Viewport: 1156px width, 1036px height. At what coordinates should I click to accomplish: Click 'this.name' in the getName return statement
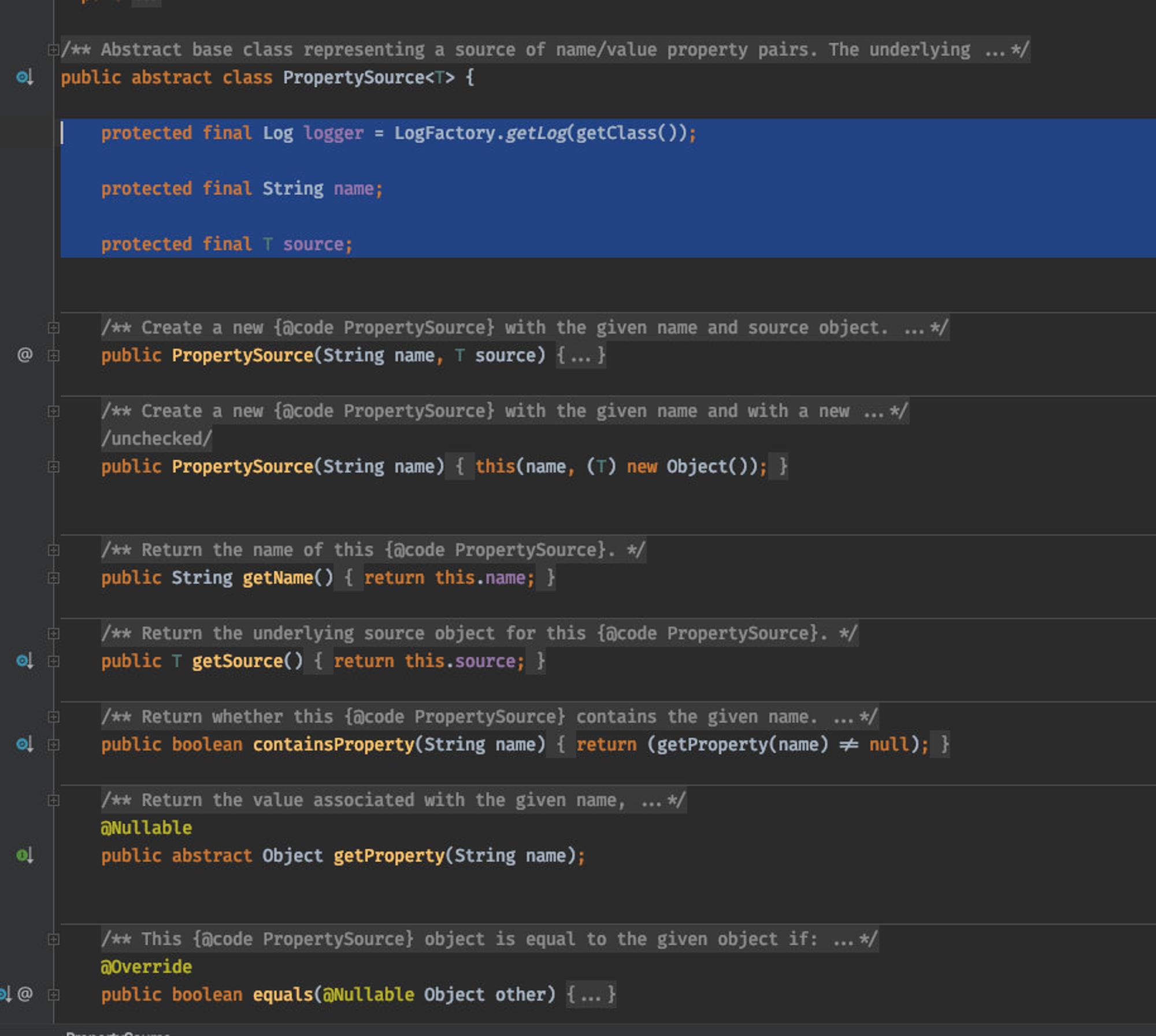click(x=480, y=578)
